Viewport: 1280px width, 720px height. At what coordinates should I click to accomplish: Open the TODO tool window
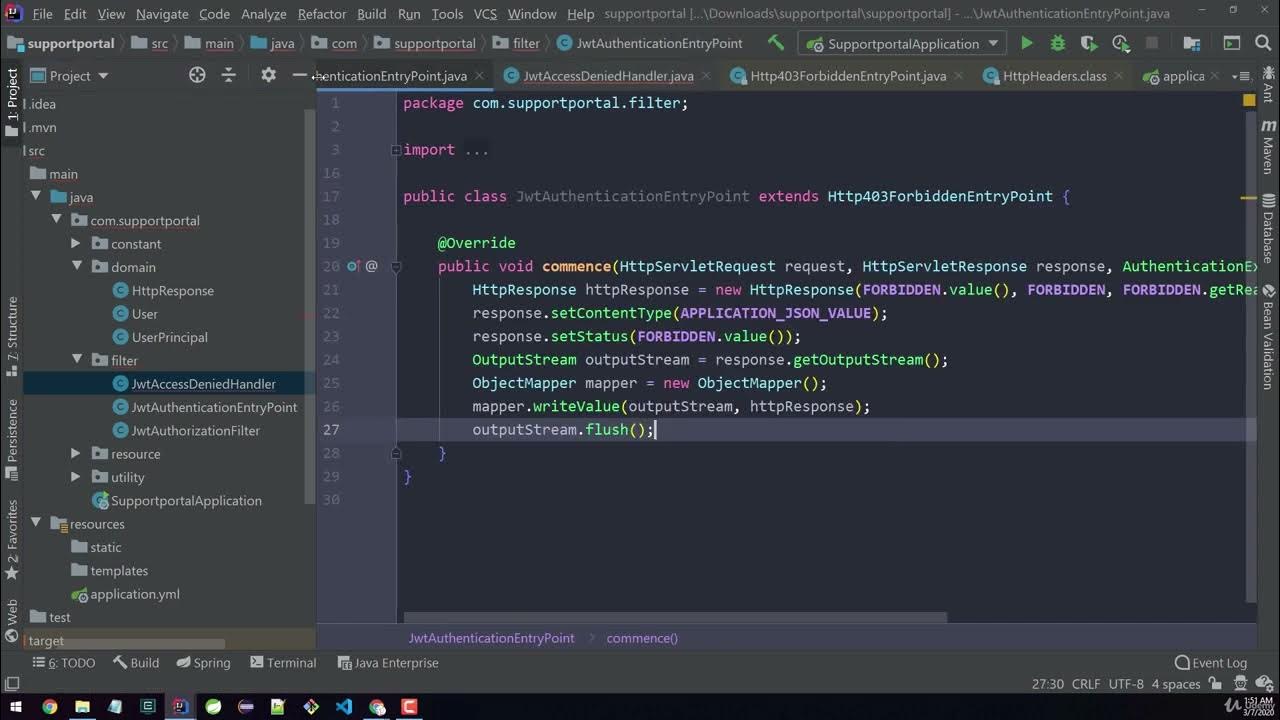pyautogui.click(x=65, y=662)
